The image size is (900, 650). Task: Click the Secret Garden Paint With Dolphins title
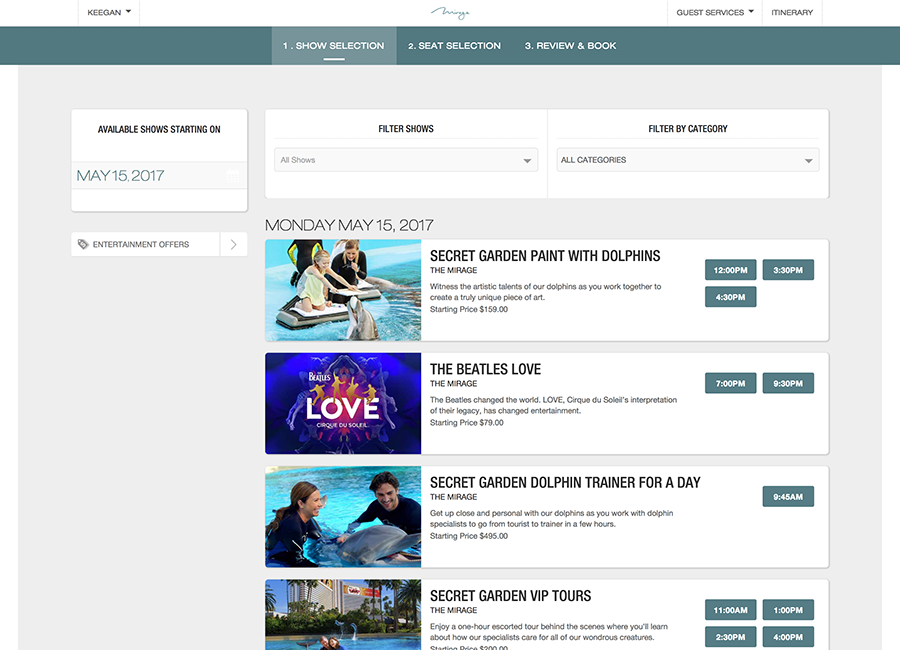(x=545, y=256)
